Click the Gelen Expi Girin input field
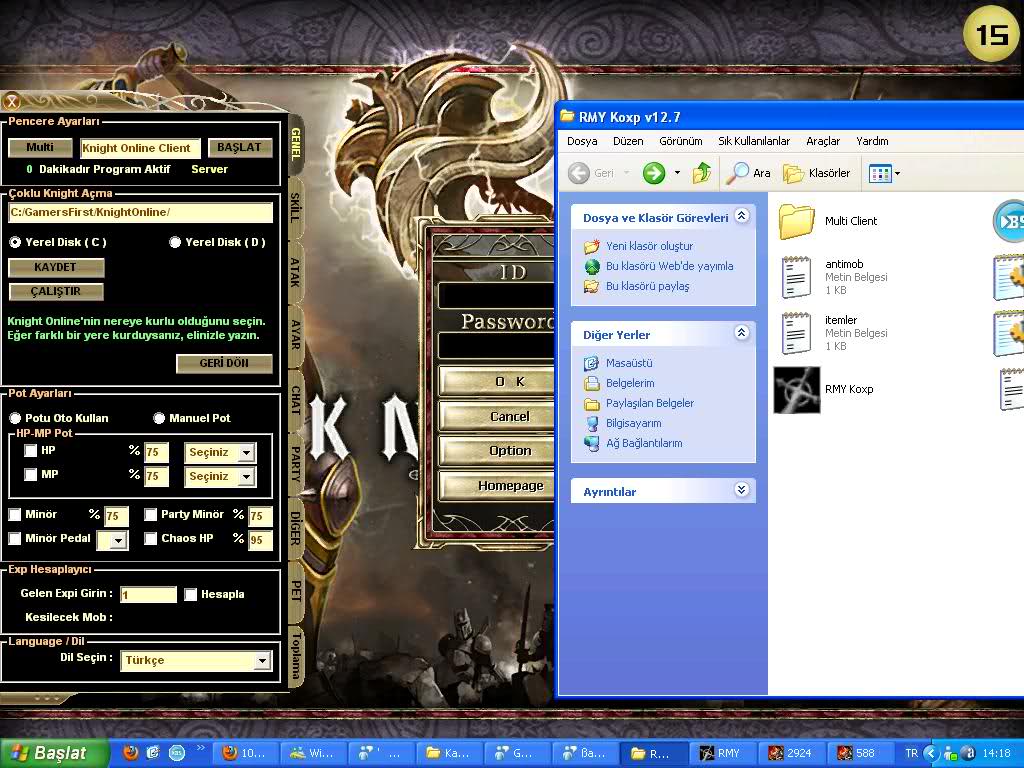 coord(148,594)
